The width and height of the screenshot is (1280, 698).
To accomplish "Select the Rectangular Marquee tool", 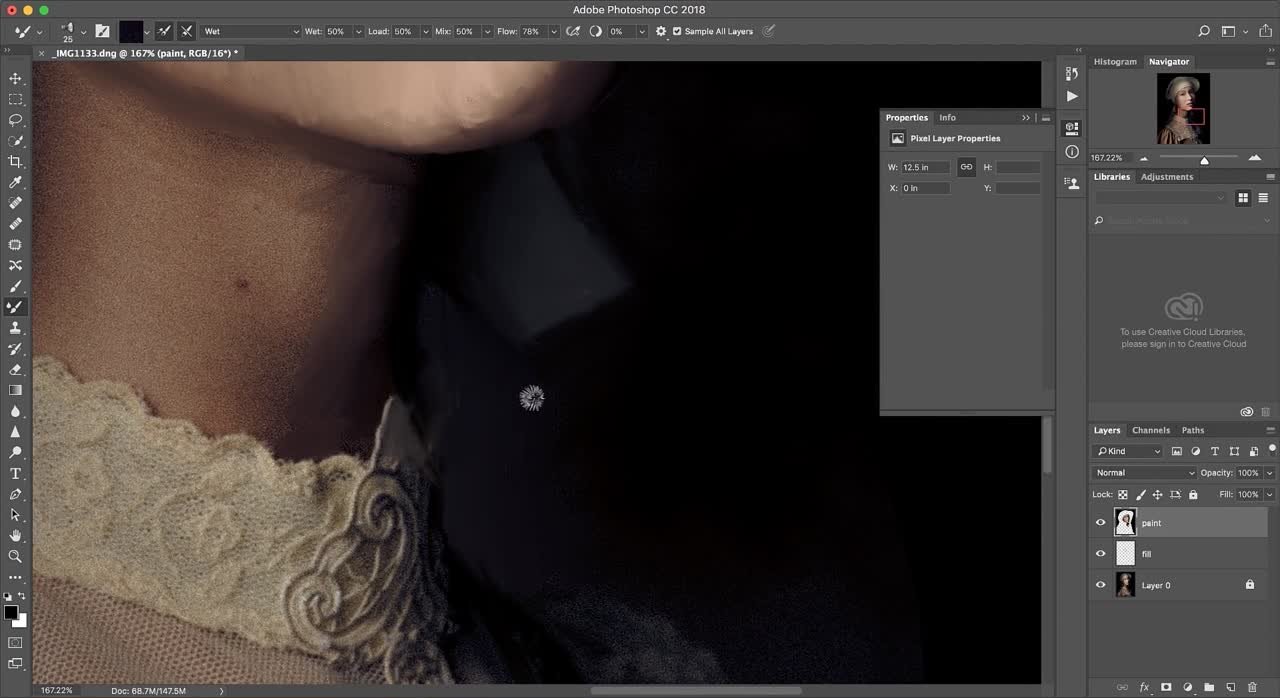I will [15, 99].
